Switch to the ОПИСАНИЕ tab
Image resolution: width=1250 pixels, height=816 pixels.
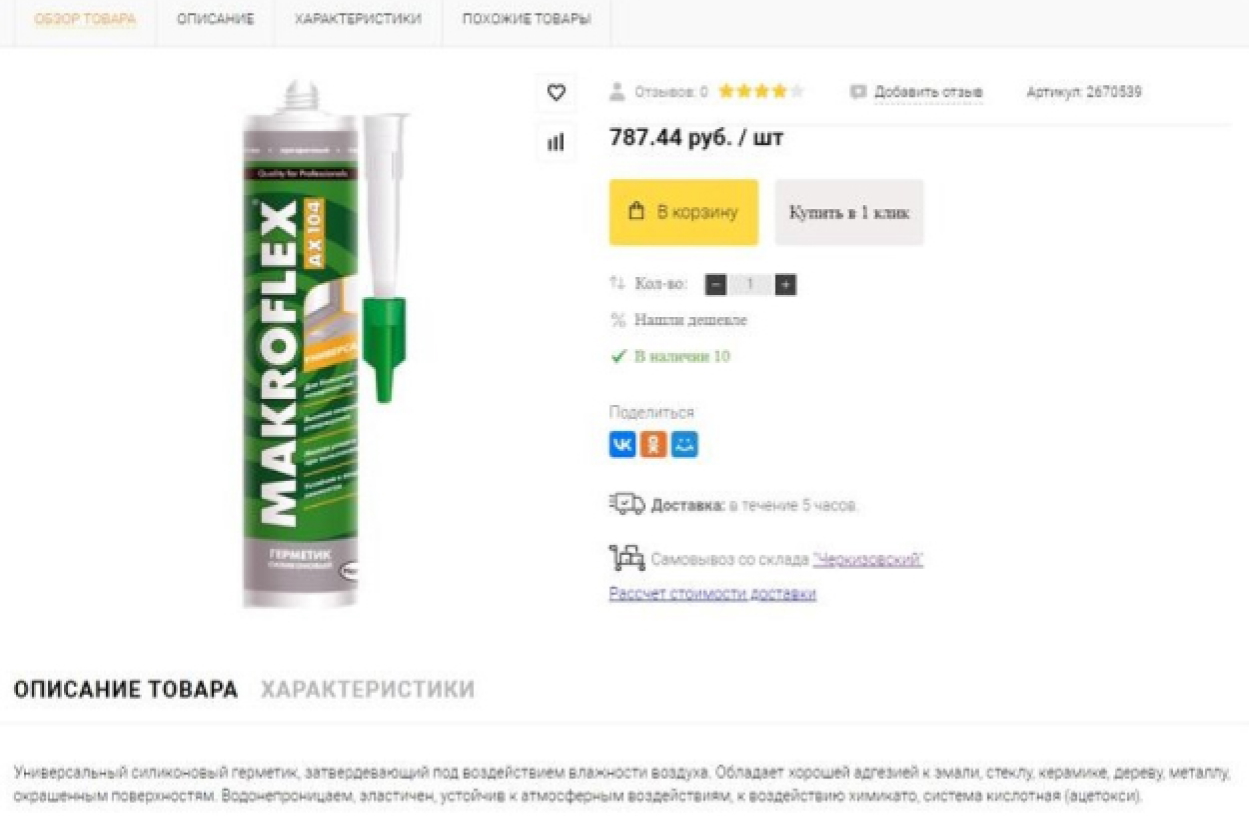tap(215, 19)
